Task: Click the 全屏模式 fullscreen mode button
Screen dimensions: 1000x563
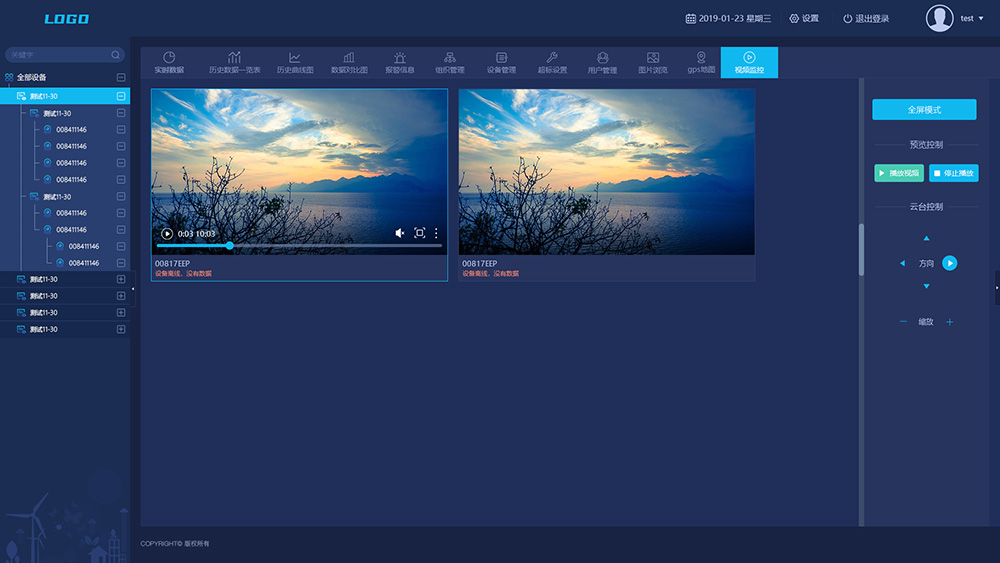Action: pyautogui.click(x=924, y=110)
